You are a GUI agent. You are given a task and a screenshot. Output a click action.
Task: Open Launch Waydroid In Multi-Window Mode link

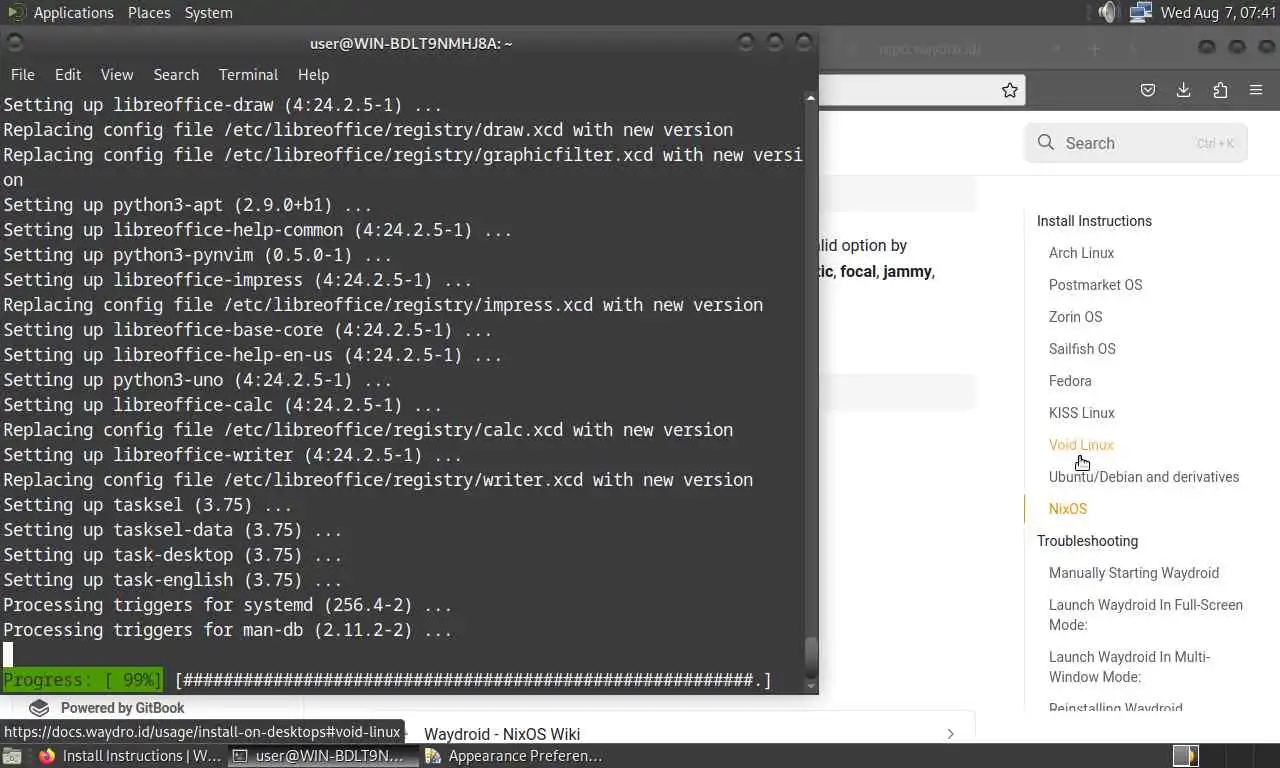pyautogui.click(x=1130, y=667)
